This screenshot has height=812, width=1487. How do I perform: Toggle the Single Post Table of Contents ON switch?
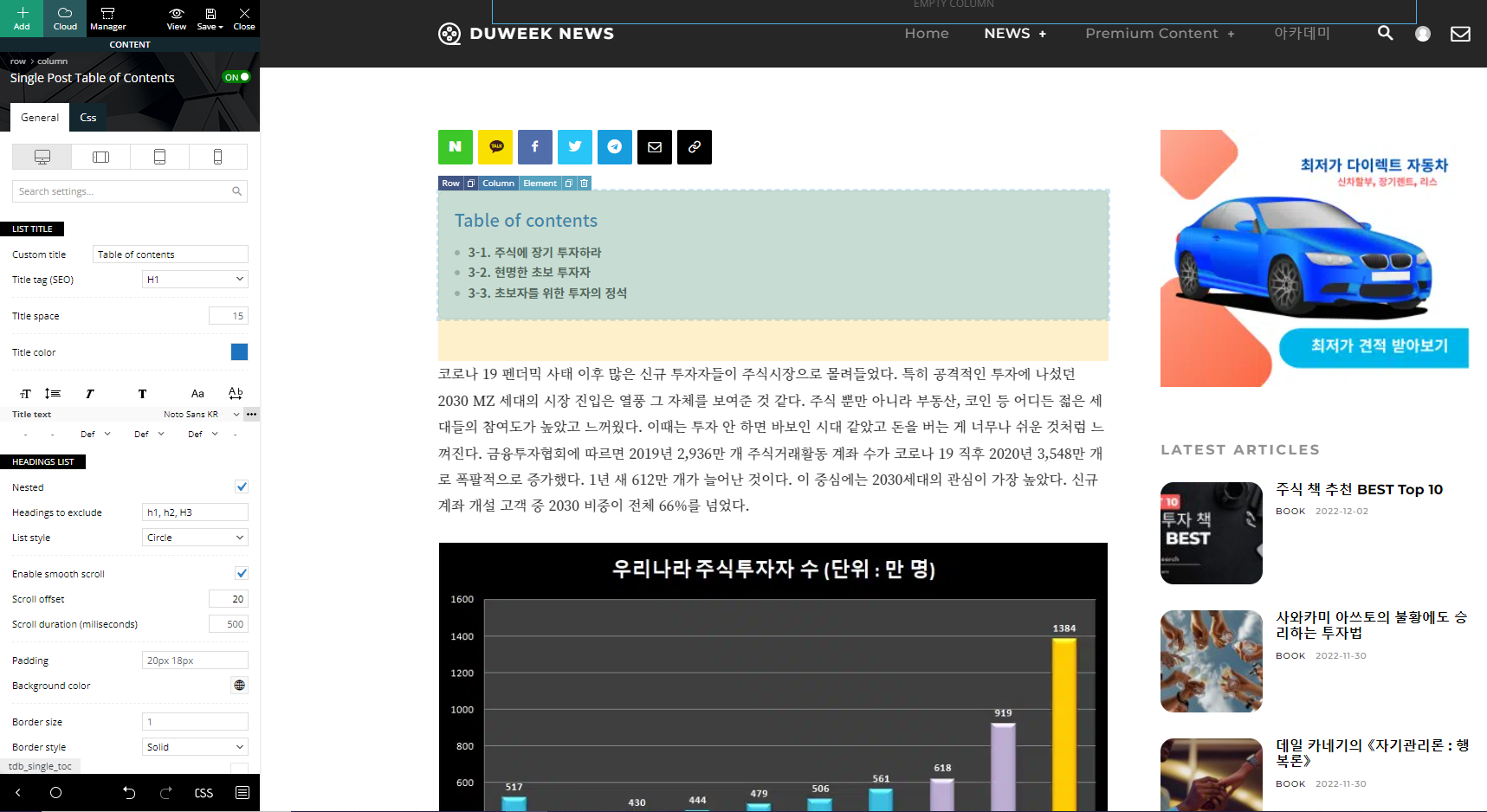tap(236, 77)
